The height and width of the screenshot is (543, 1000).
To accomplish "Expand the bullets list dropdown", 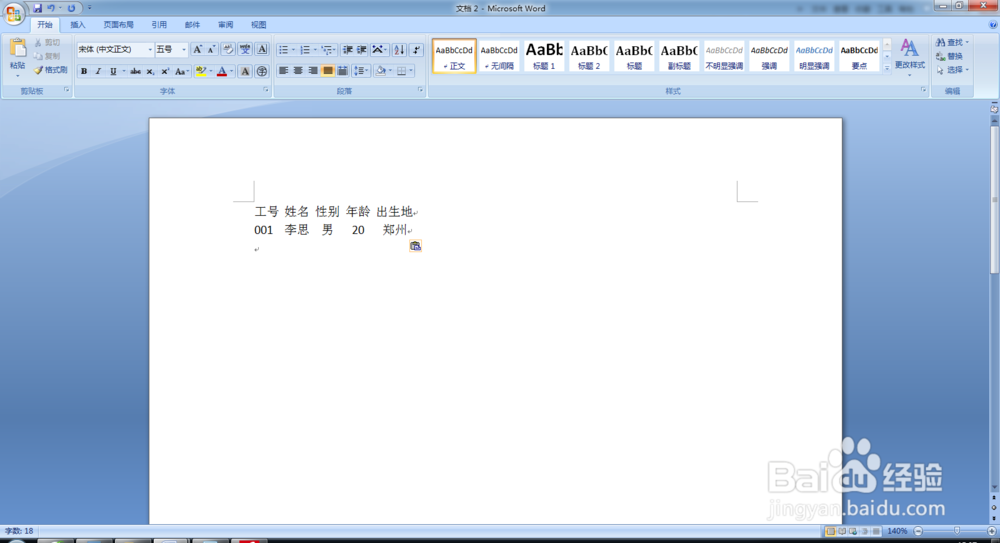I will [293, 50].
